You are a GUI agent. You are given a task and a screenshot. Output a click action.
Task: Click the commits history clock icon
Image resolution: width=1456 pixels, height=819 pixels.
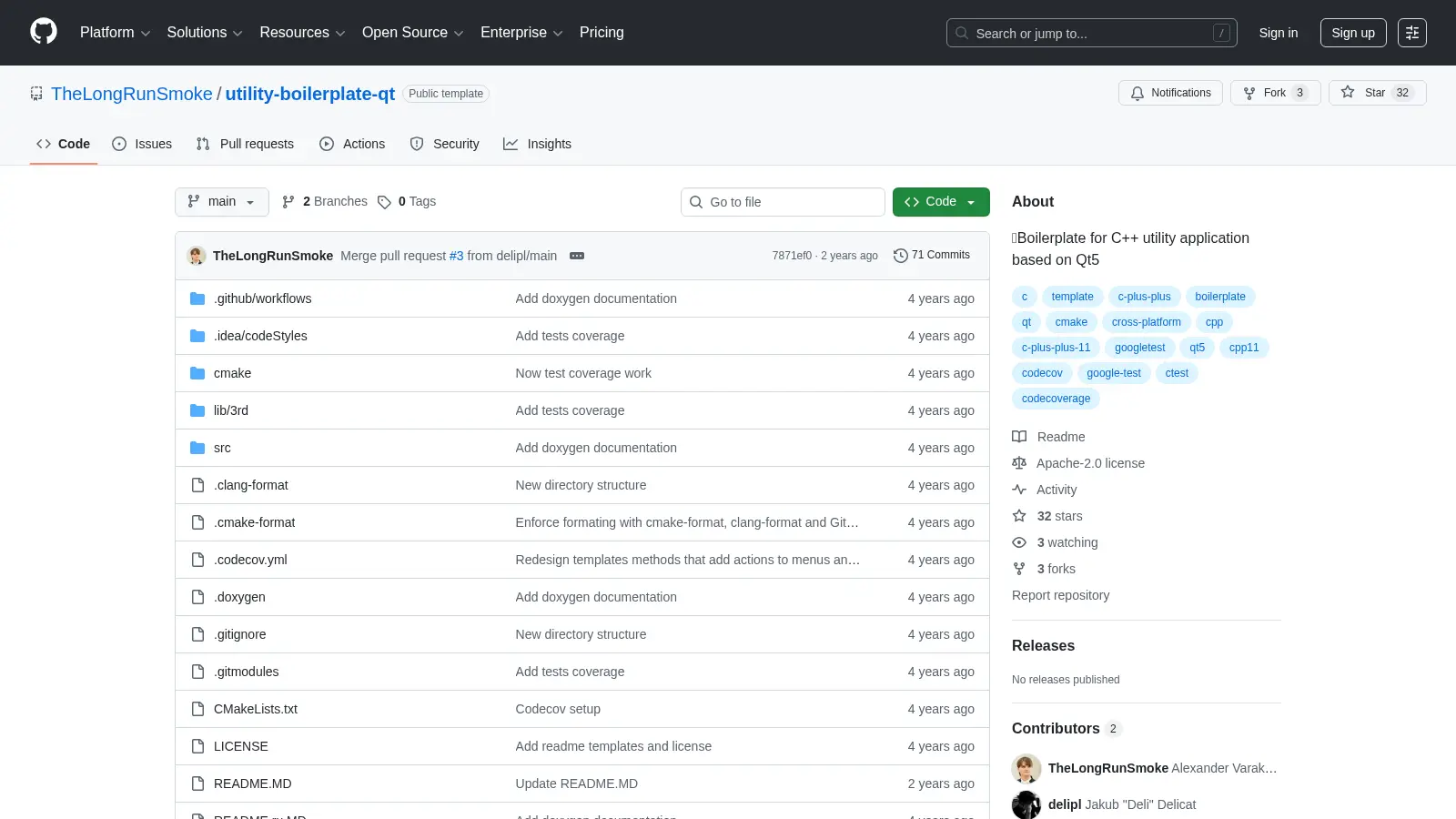(901, 256)
